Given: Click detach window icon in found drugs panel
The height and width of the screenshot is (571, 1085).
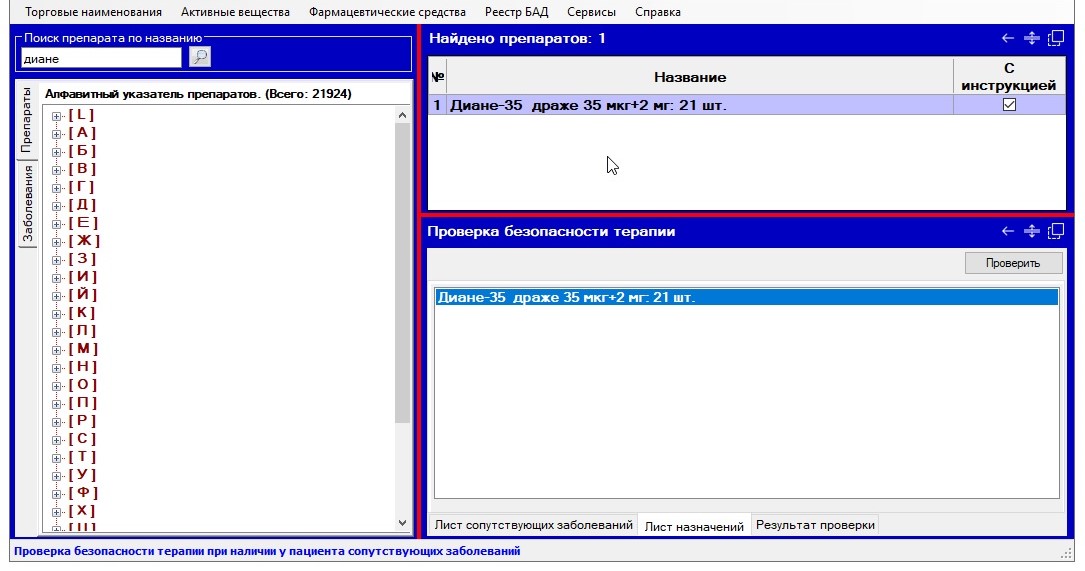Looking at the screenshot, I should 1056,39.
